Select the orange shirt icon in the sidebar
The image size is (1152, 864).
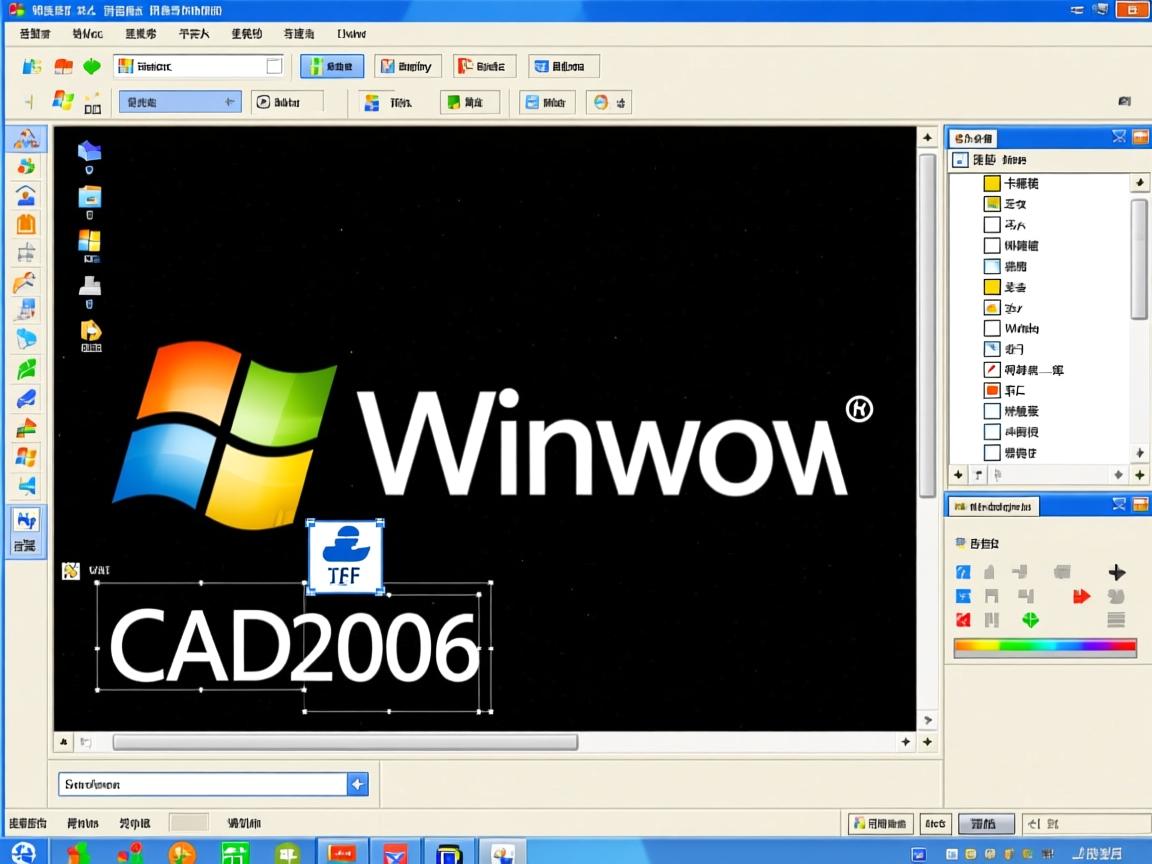click(x=25, y=224)
